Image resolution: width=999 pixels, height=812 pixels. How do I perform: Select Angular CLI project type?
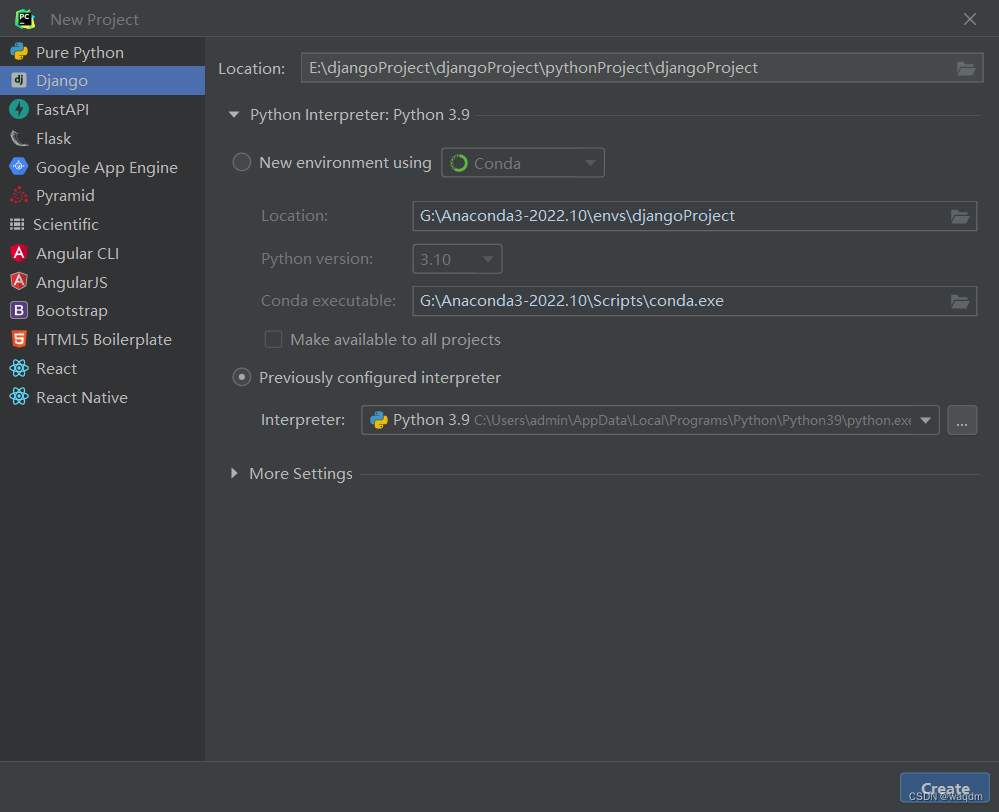coord(103,253)
